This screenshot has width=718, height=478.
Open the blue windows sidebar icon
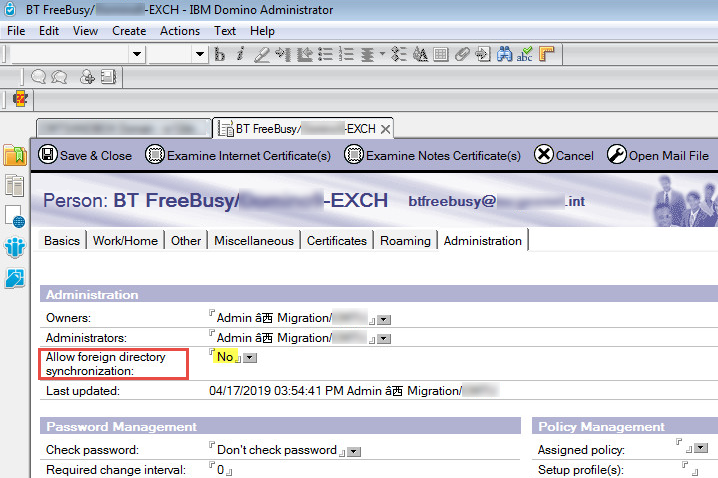[15, 278]
